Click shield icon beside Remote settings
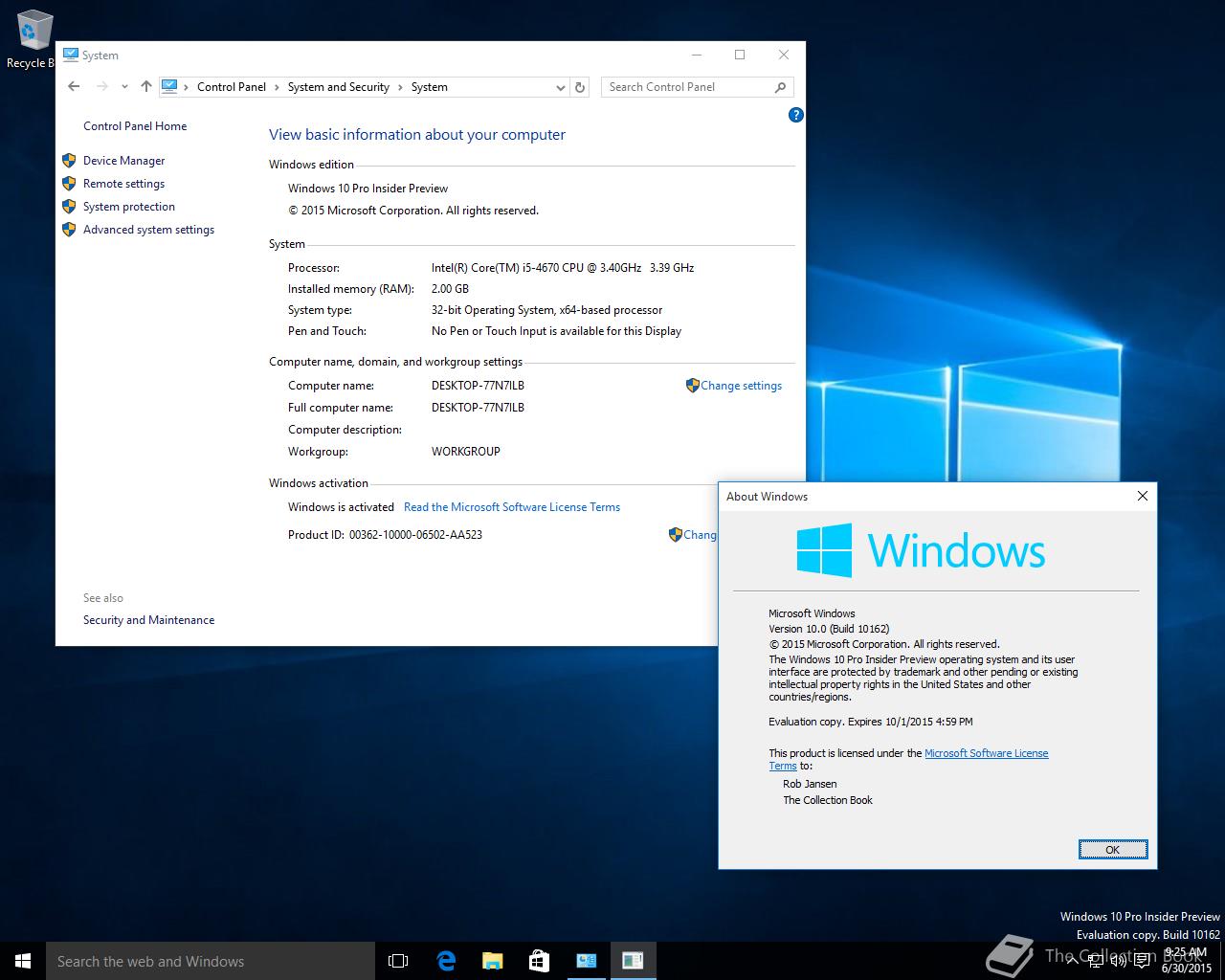This screenshot has width=1225, height=980. click(x=69, y=184)
